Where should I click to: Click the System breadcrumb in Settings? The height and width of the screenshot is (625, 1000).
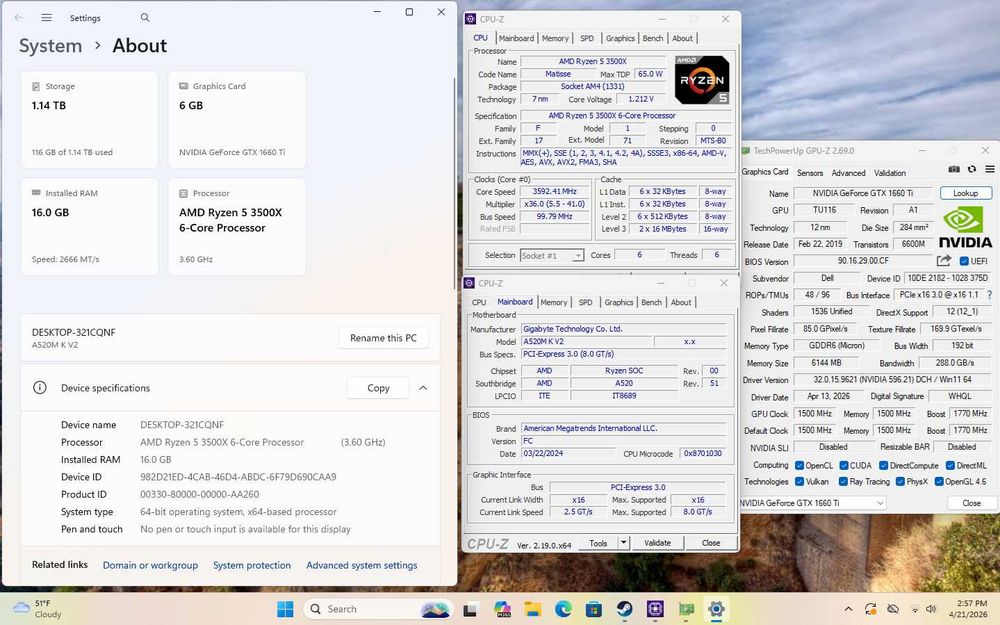(50, 46)
